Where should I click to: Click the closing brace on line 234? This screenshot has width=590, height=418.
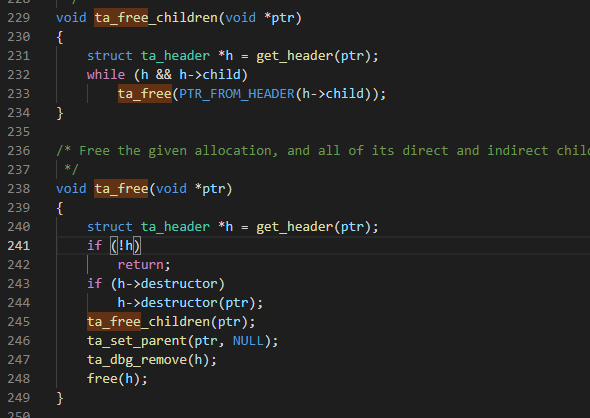pos(60,113)
